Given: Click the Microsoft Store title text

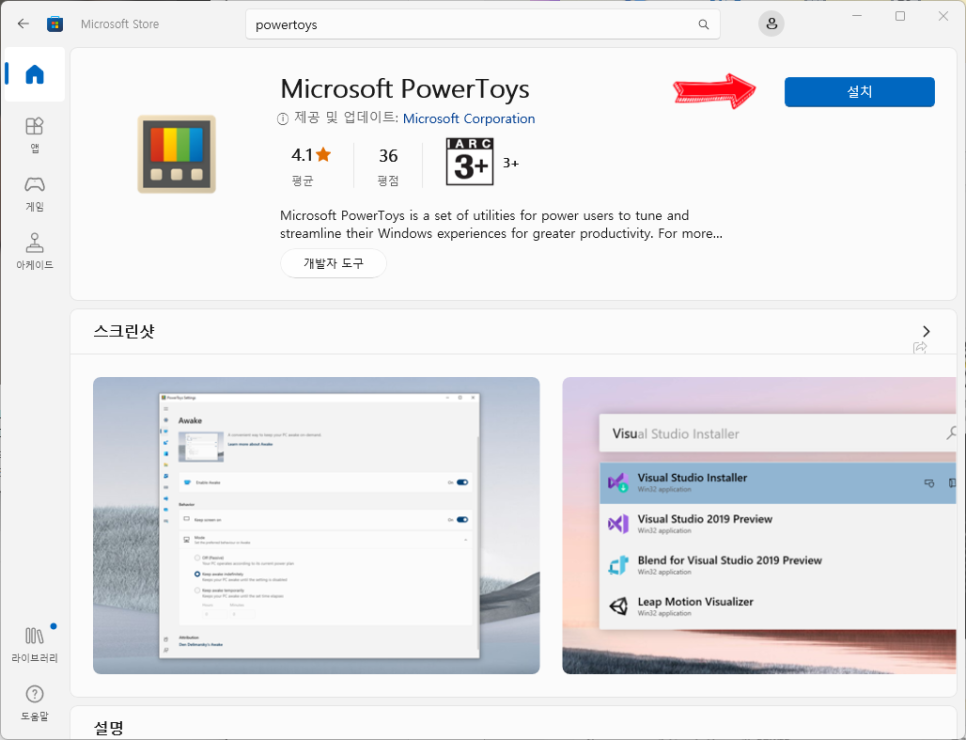Looking at the screenshot, I should (x=120, y=24).
